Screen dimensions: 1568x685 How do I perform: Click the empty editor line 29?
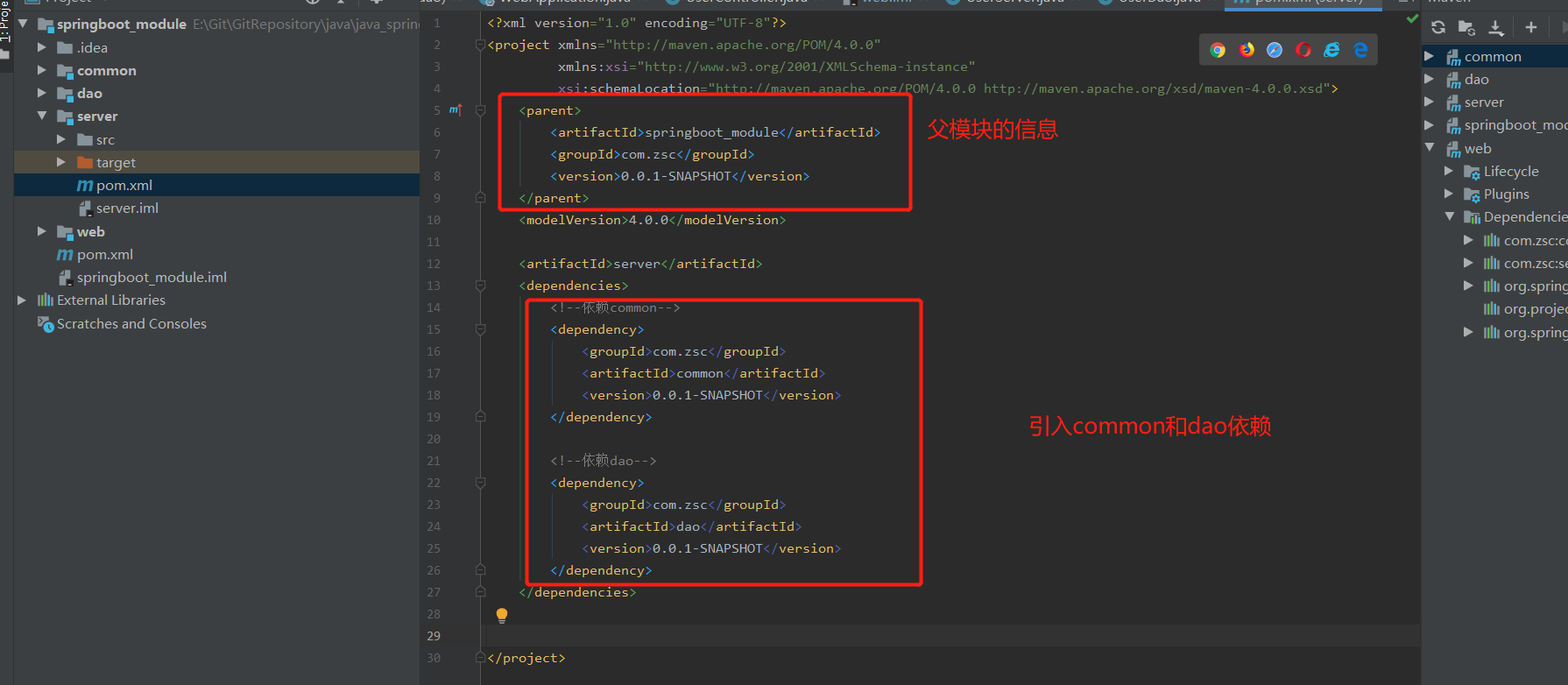pos(950,636)
